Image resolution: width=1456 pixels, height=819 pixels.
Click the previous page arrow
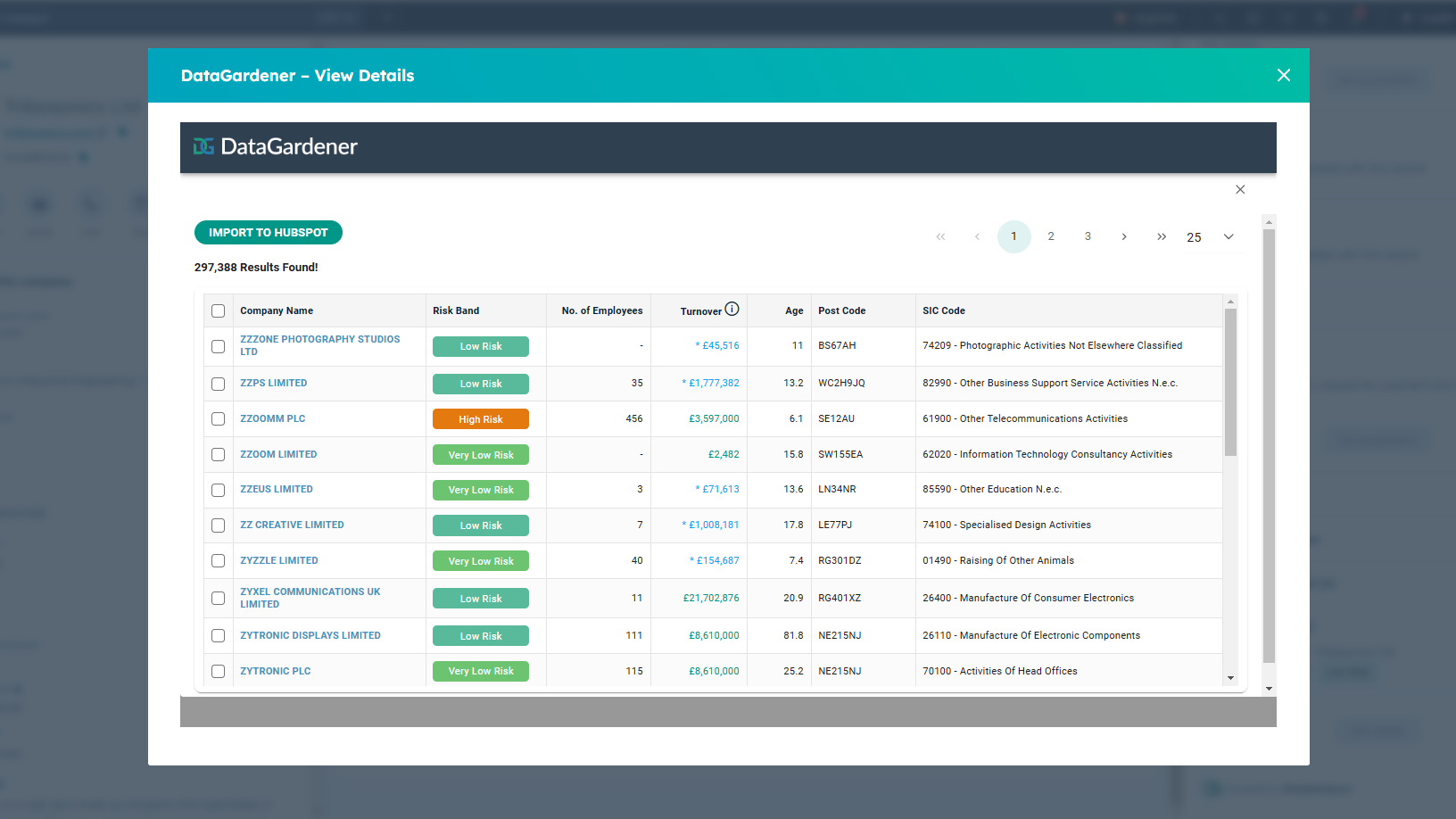click(x=977, y=236)
